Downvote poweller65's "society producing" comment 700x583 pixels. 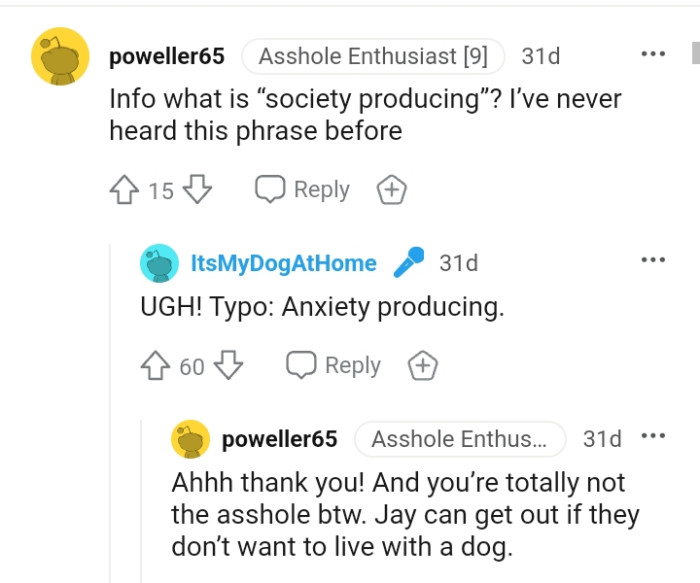197,189
